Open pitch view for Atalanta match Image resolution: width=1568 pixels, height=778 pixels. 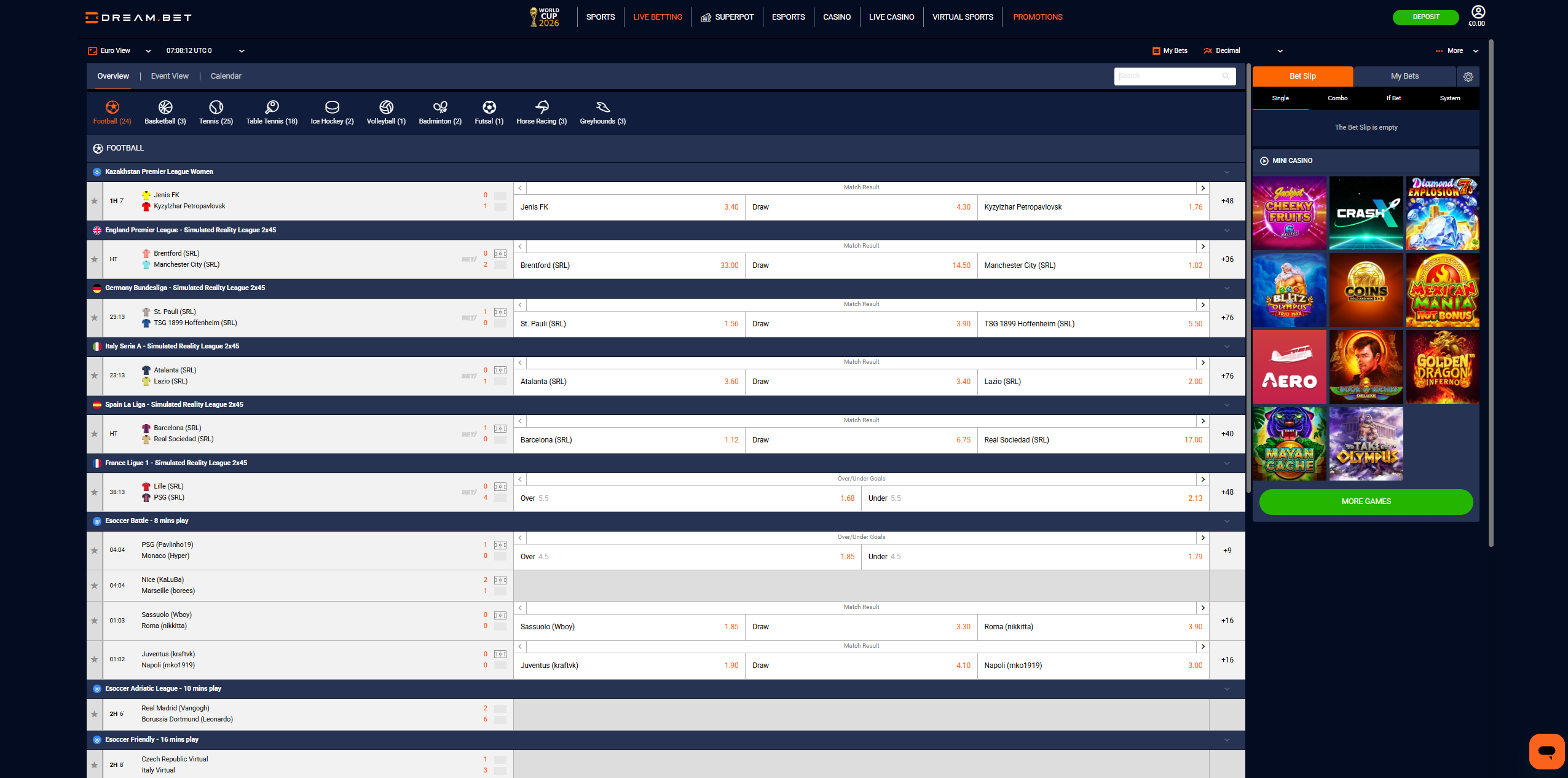click(500, 371)
